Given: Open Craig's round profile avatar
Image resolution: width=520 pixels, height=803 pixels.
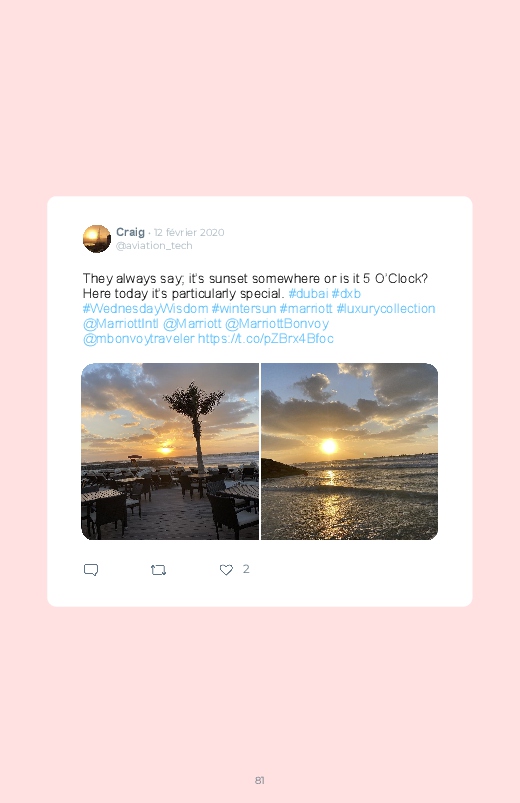Looking at the screenshot, I should coord(97,239).
